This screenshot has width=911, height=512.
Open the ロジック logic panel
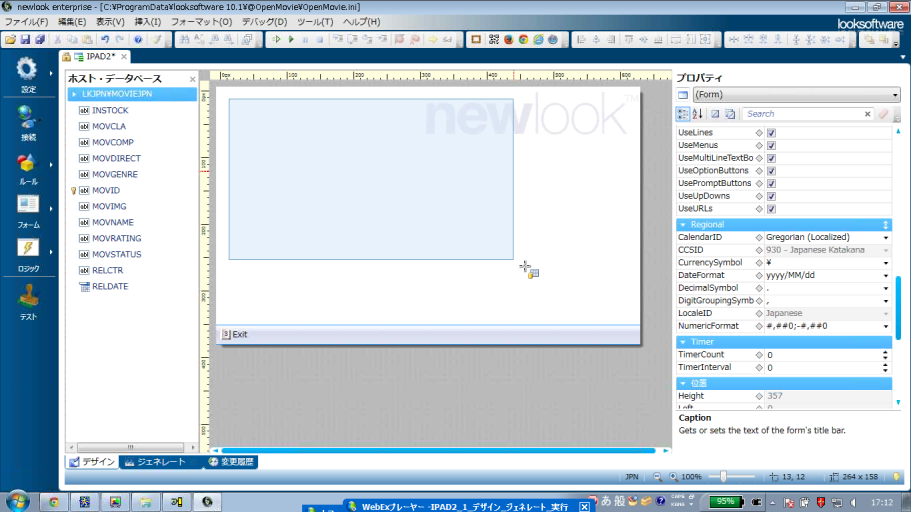[x=27, y=256]
